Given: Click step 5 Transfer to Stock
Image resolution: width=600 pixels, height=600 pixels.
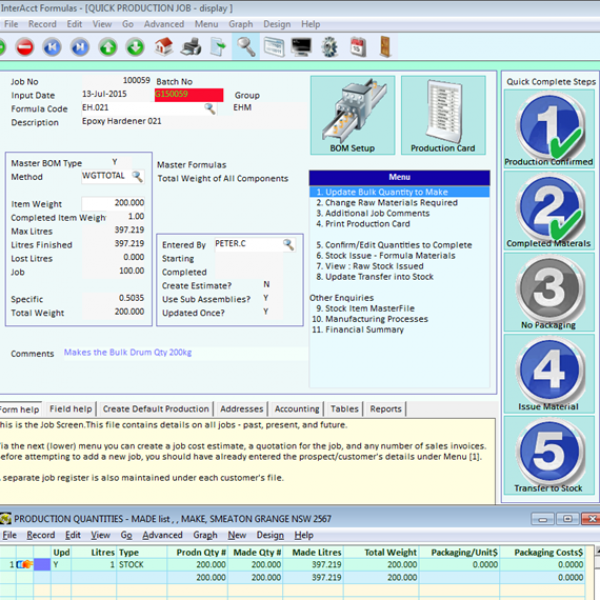Looking at the screenshot, I should (549, 456).
